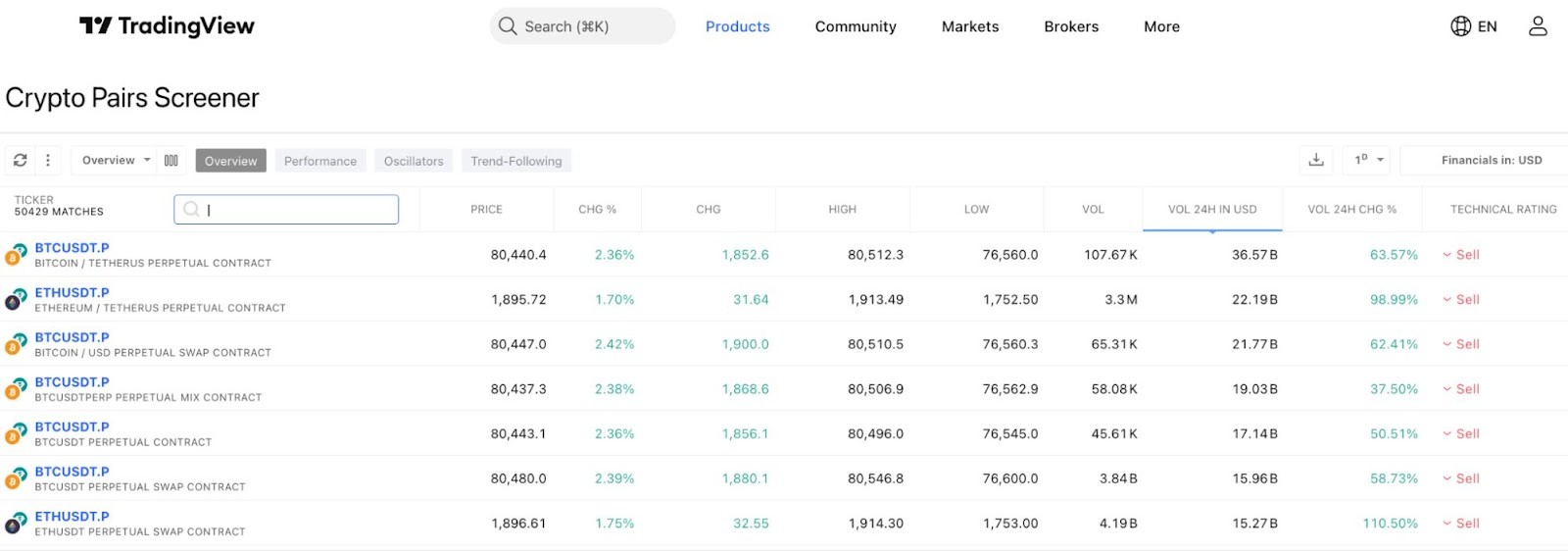Click volume value 4.19B
The image size is (1568, 551).
[x=1118, y=524]
